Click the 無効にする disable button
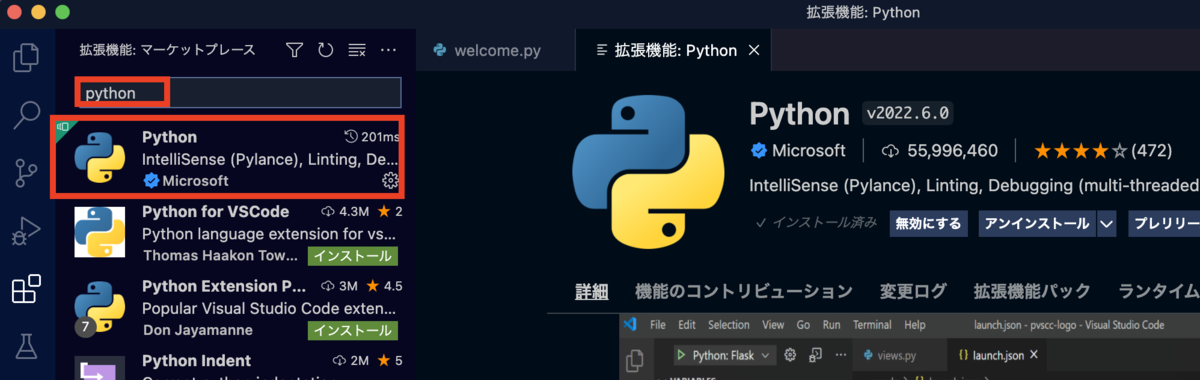 point(929,223)
